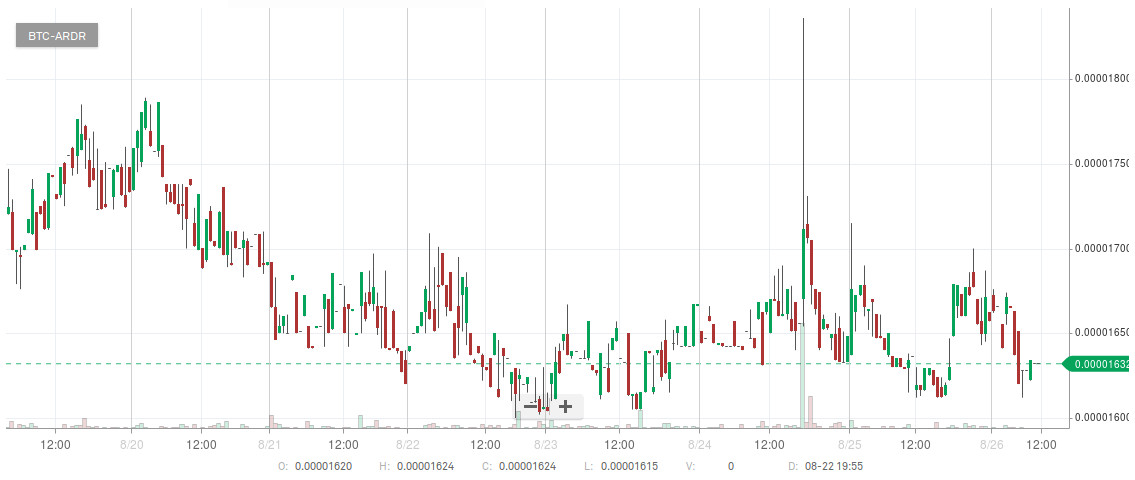Select the high value 0.00001624 after H:

tap(425, 467)
